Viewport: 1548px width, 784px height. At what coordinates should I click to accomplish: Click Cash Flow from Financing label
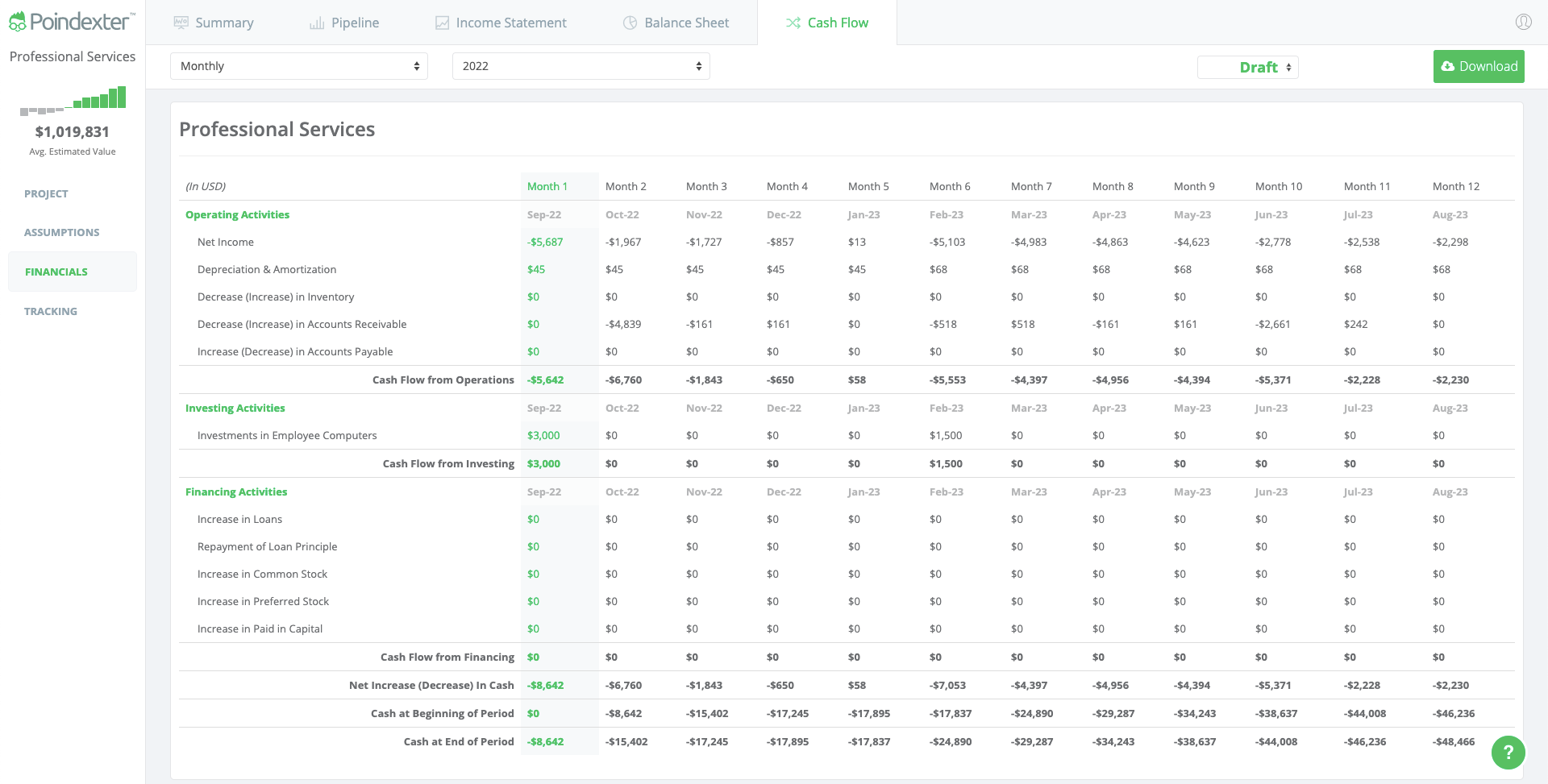447,657
